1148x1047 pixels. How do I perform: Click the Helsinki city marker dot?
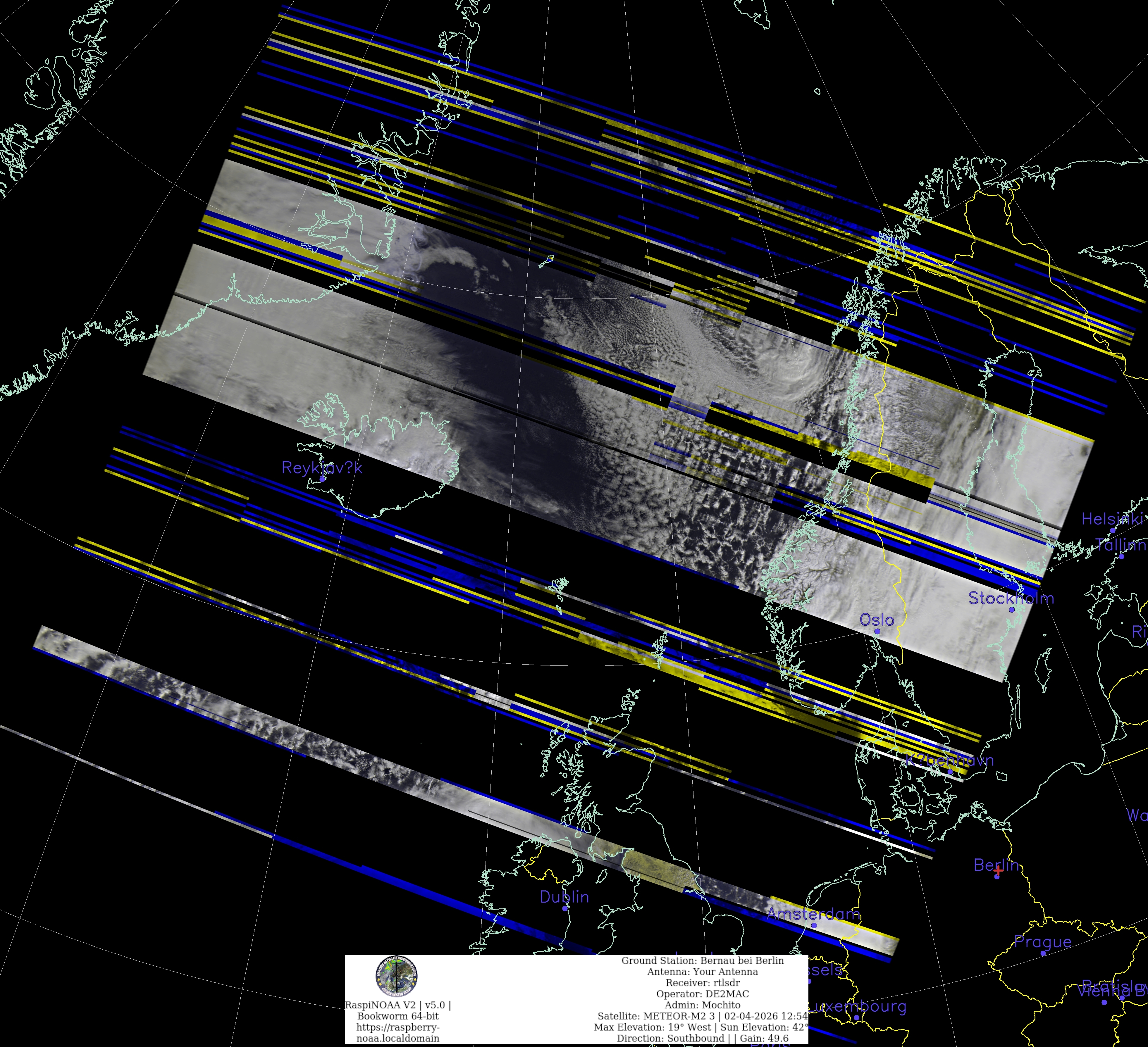tap(1113, 530)
